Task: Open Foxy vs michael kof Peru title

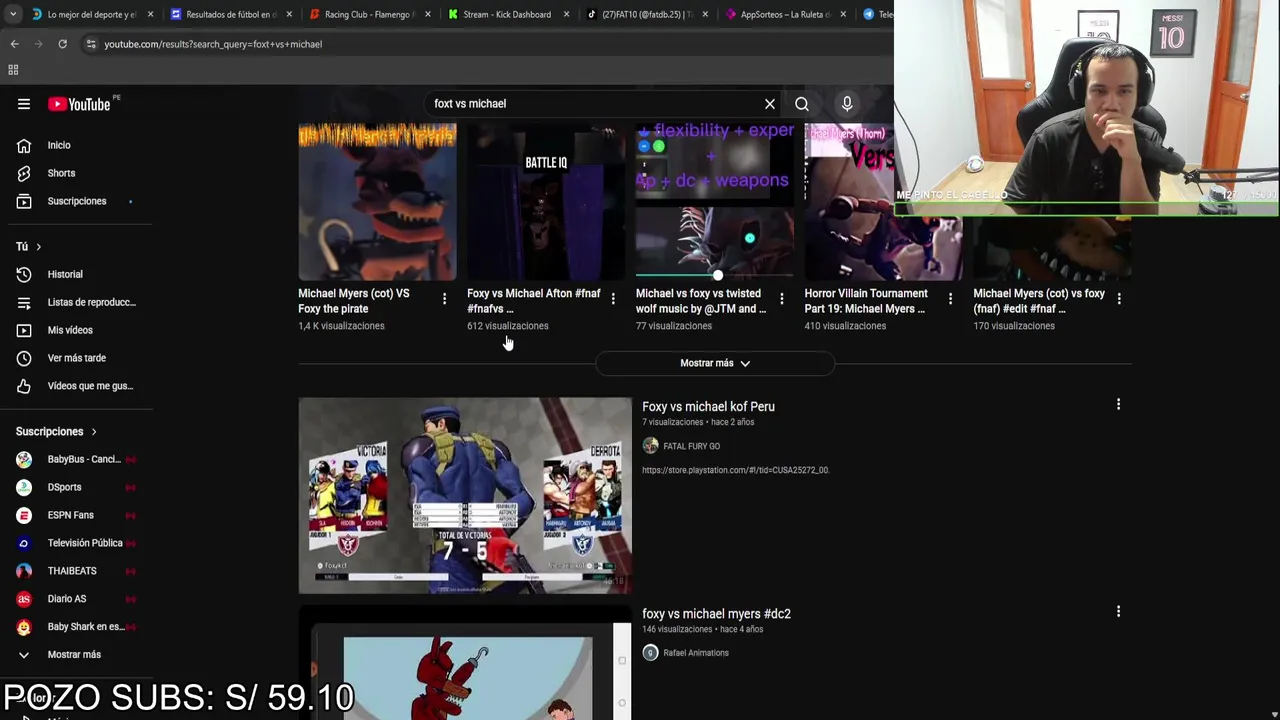Action: pyautogui.click(x=708, y=407)
